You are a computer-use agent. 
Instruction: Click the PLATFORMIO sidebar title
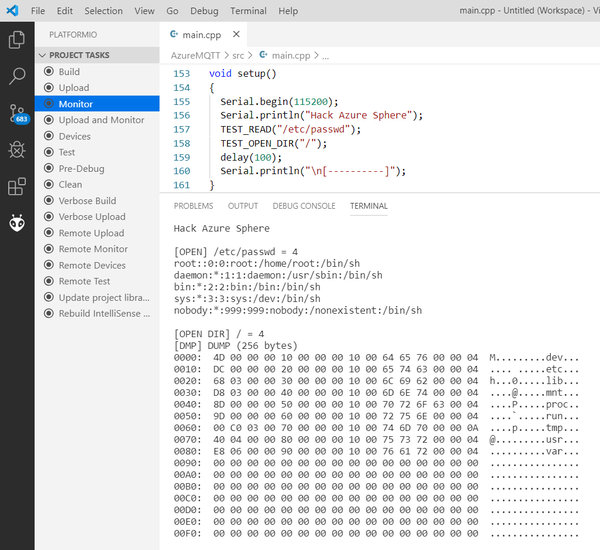pos(73,34)
